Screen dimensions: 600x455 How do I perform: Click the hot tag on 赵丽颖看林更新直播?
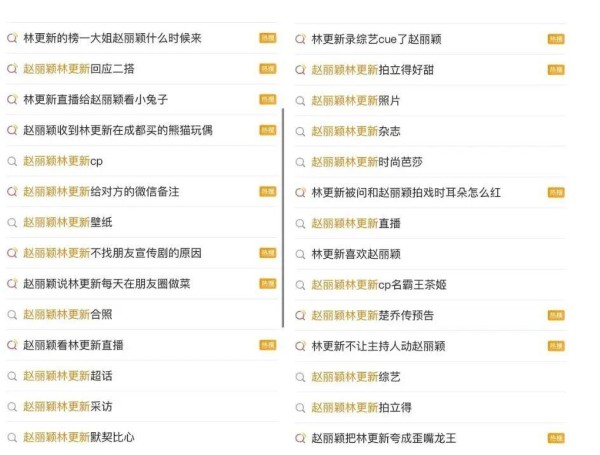point(267,345)
